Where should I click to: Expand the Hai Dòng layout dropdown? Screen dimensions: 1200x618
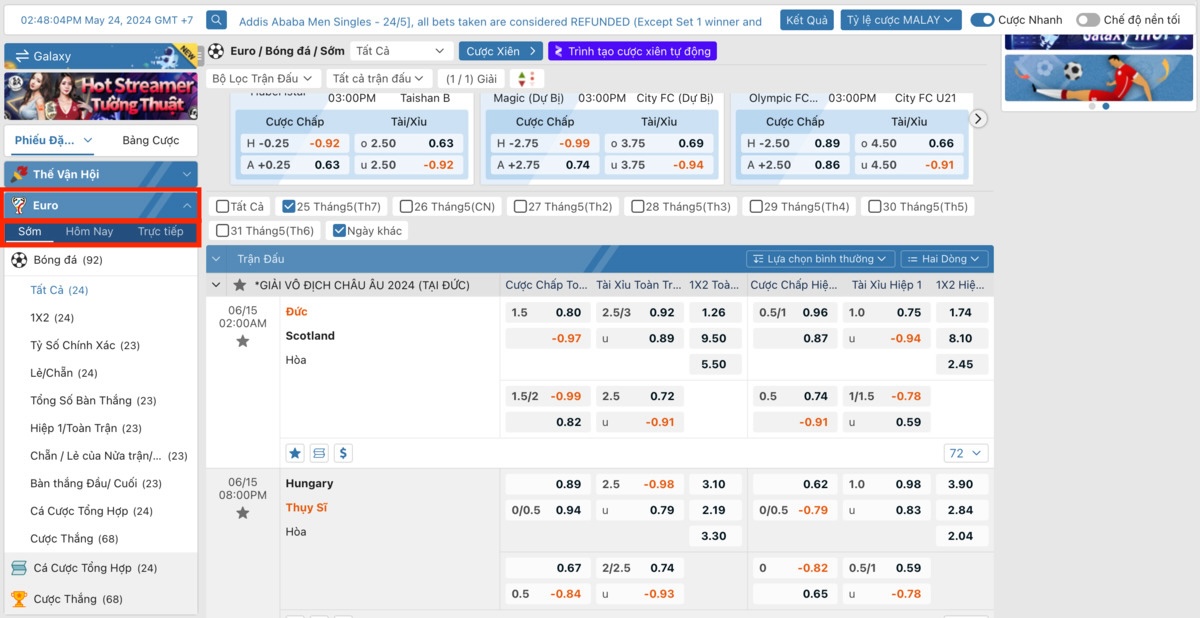coord(945,259)
